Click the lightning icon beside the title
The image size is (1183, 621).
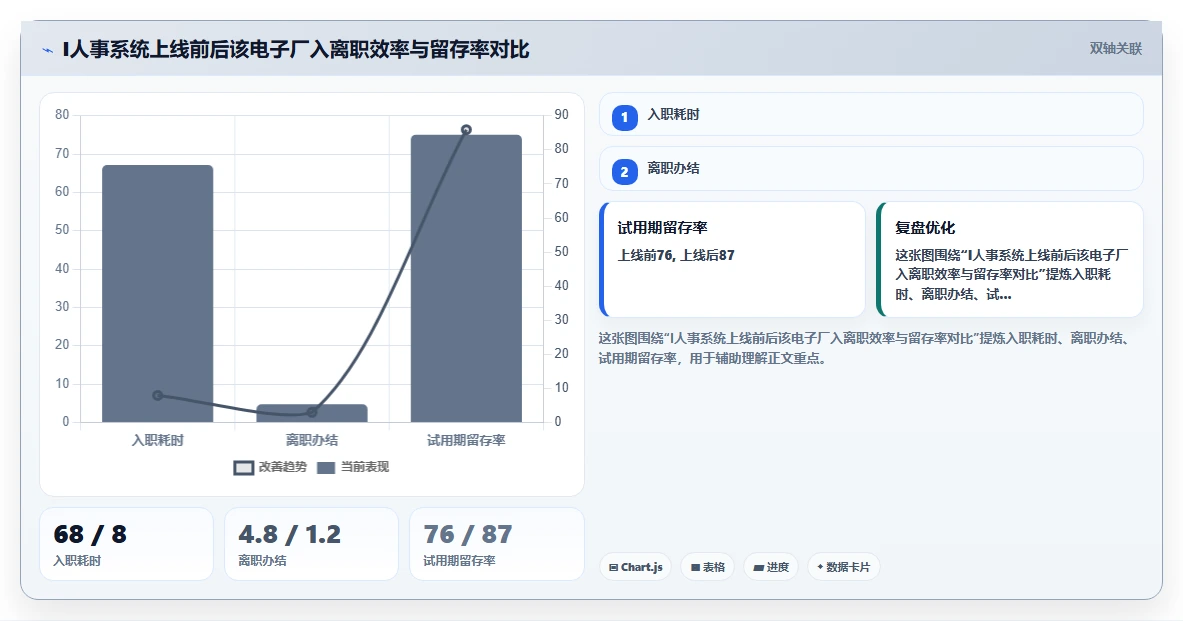click(x=48, y=51)
